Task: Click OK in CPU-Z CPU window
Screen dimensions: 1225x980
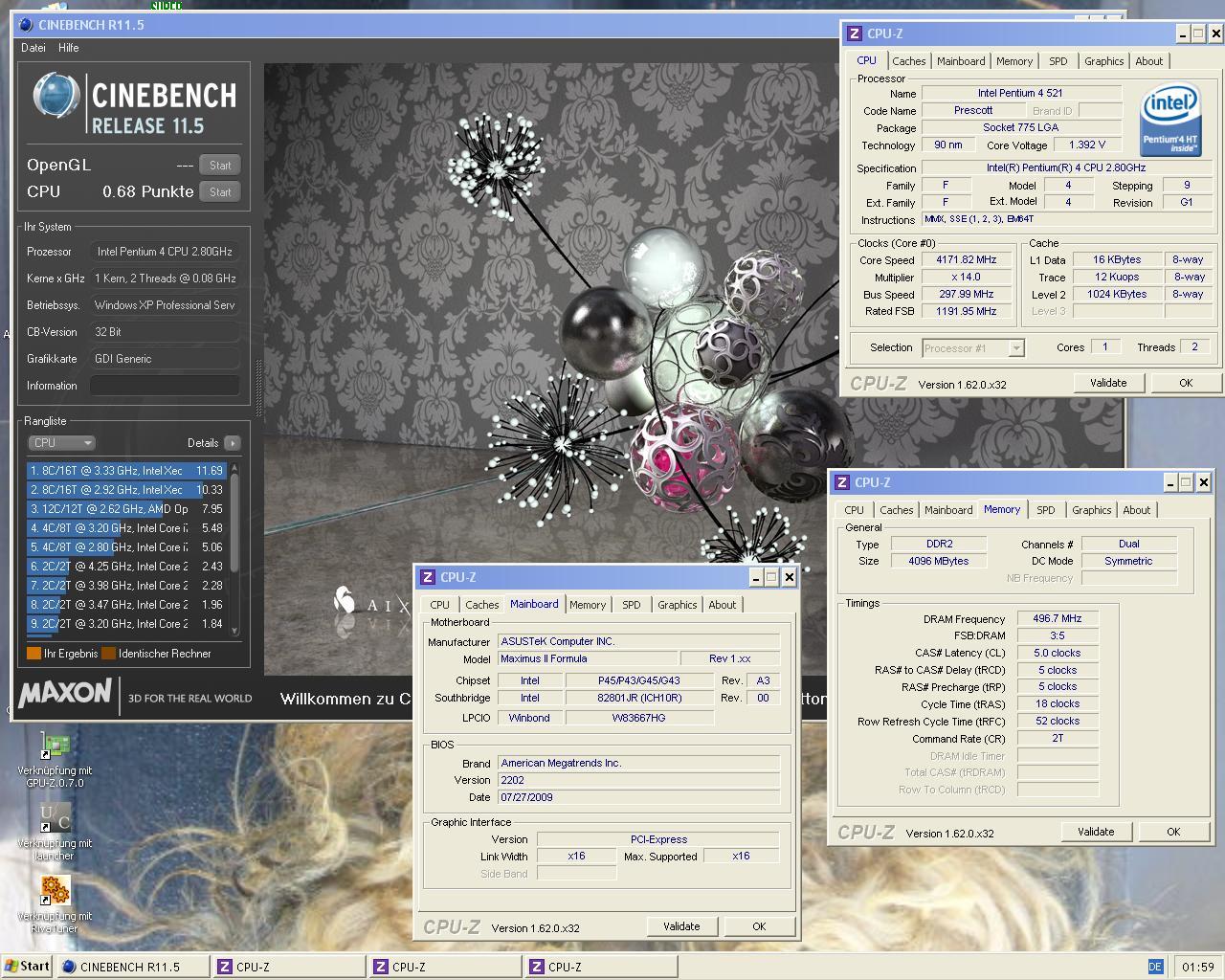Action: (x=1186, y=383)
